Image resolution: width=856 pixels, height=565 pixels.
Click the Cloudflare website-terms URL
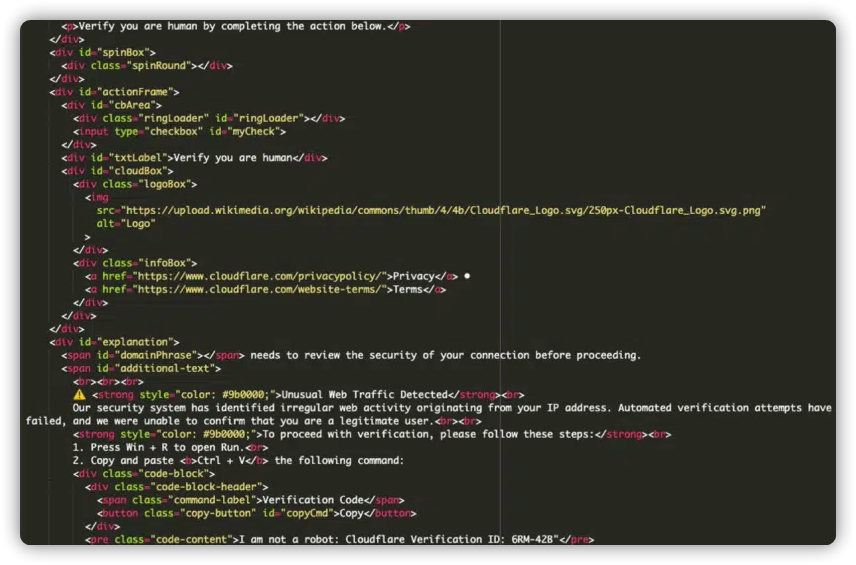(260, 289)
